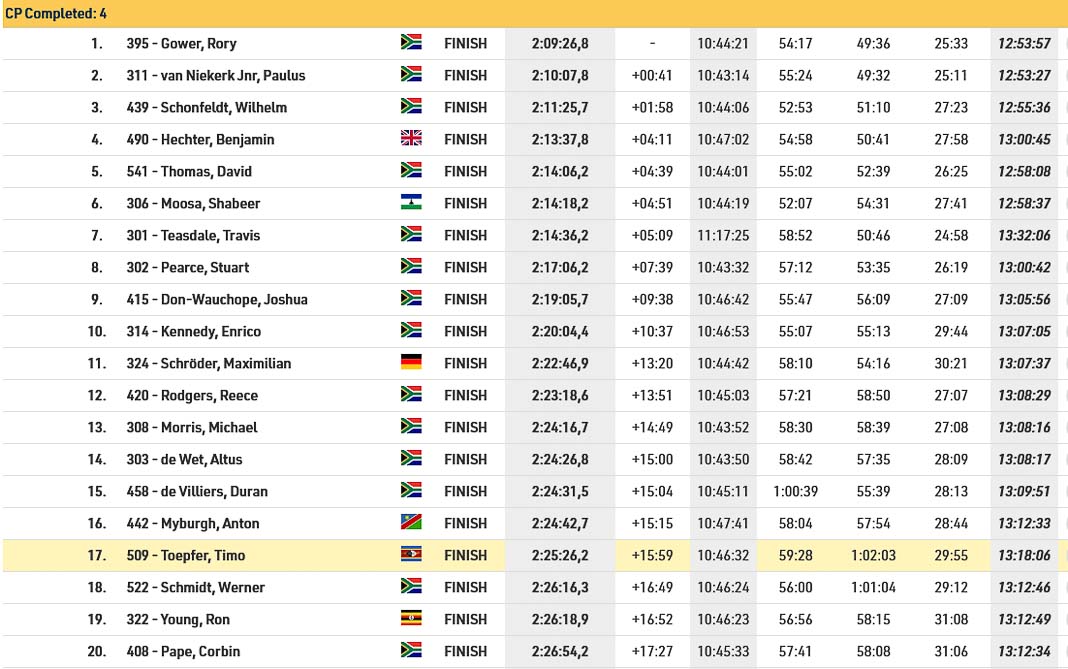Click the German flag beside Schröder, Maximilian
Image resolution: width=1068 pixels, height=669 pixels.
(411, 362)
